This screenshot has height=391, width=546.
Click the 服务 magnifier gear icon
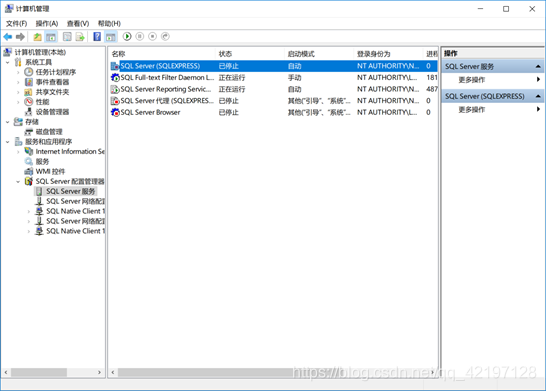pos(29,162)
